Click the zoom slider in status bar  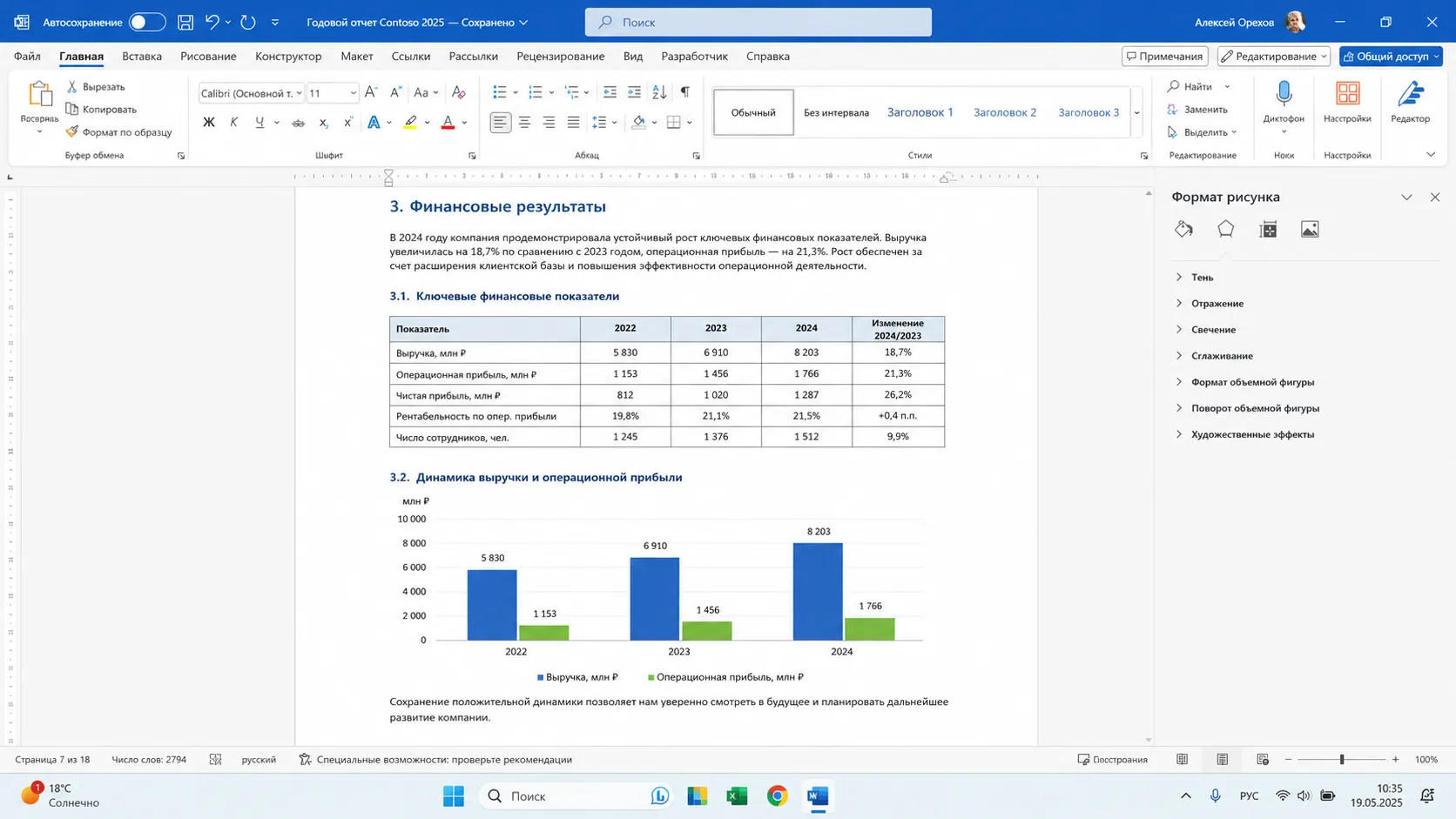tap(1342, 759)
